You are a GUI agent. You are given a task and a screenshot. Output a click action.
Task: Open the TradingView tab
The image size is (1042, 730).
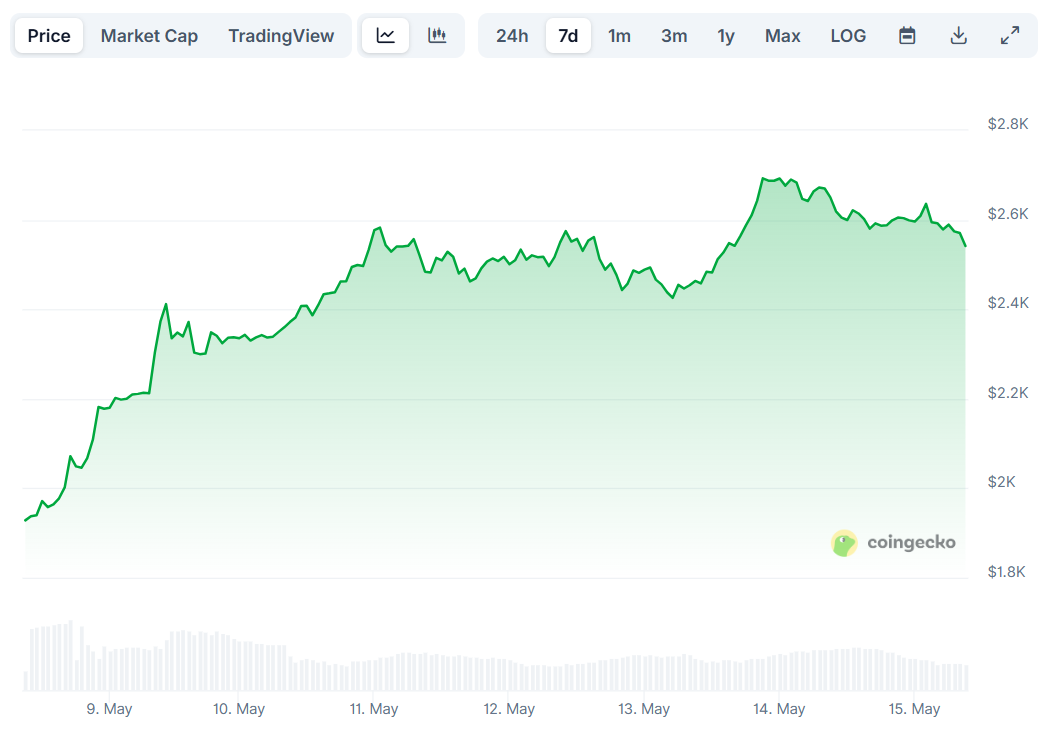click(281, 35)
